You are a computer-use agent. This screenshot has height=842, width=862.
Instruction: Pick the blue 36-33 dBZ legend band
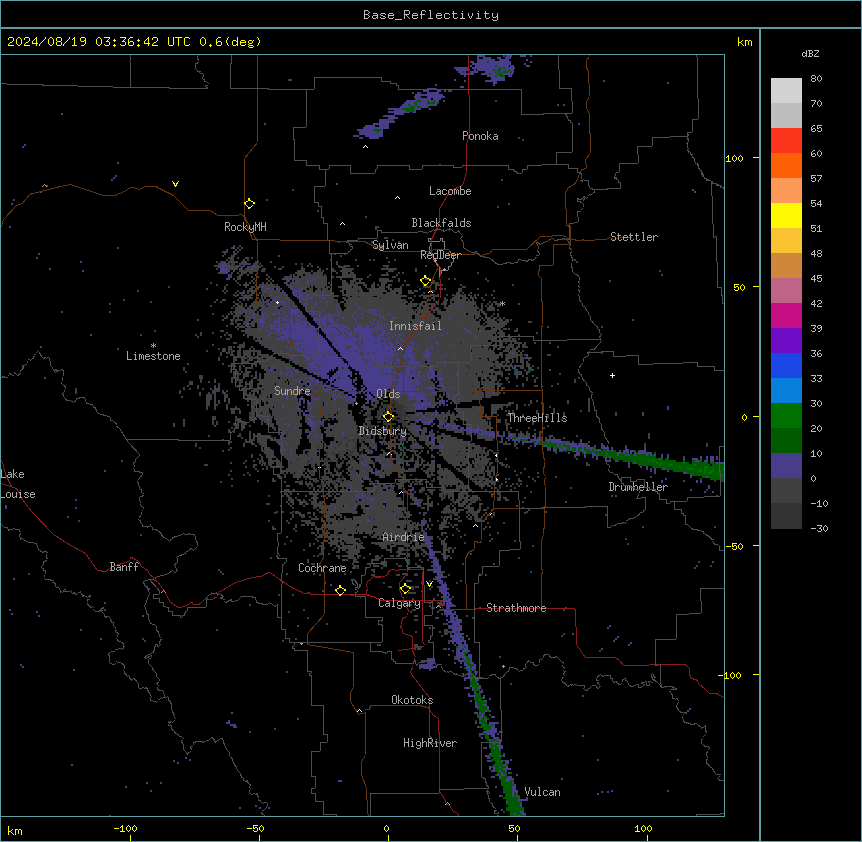(x=786, y=365)
